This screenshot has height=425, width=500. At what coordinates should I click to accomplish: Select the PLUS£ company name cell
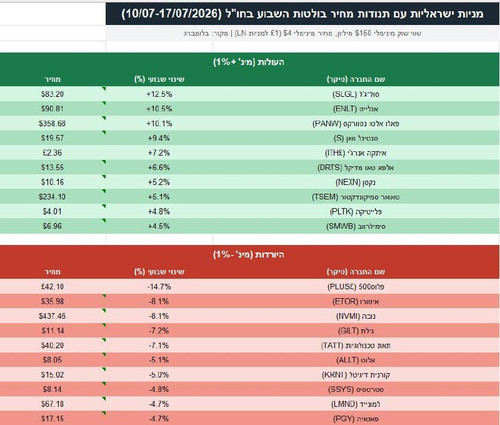pos(356,287)
